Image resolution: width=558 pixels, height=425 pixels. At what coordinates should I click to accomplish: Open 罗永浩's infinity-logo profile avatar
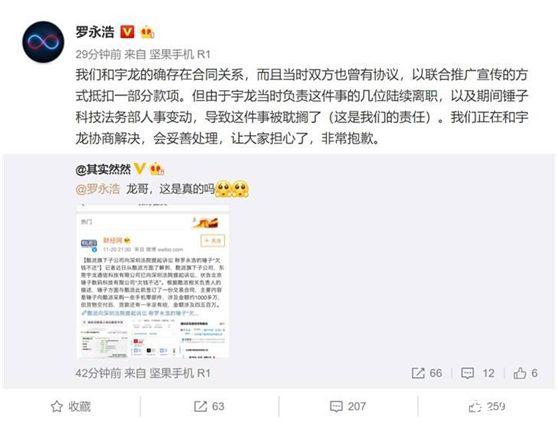(x=43, y=42)
